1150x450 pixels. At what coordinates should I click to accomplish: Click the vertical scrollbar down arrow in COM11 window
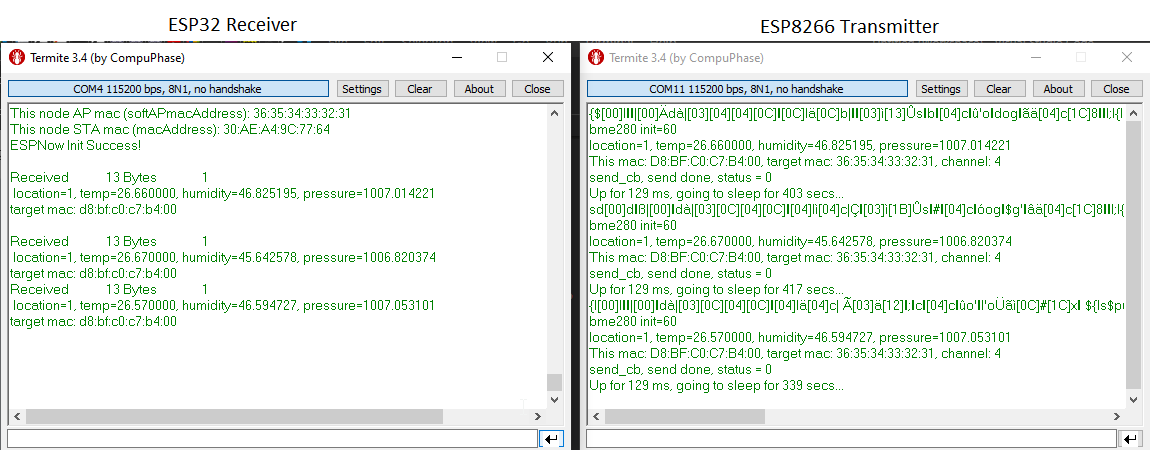coord(1134,400)
